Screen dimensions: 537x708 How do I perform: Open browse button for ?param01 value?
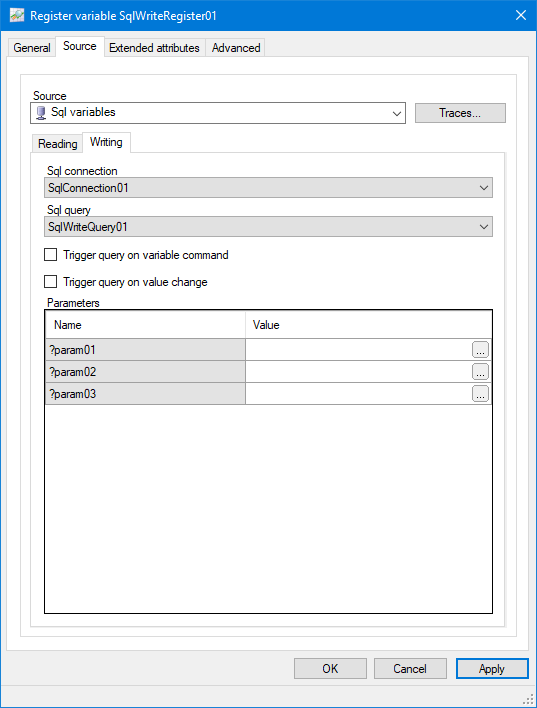coord(480,350)
